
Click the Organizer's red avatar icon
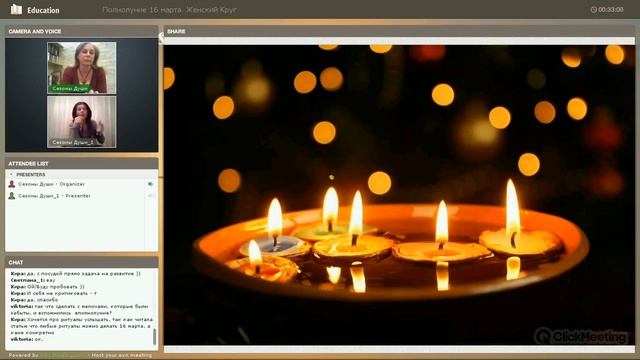(x=12, y=184)
